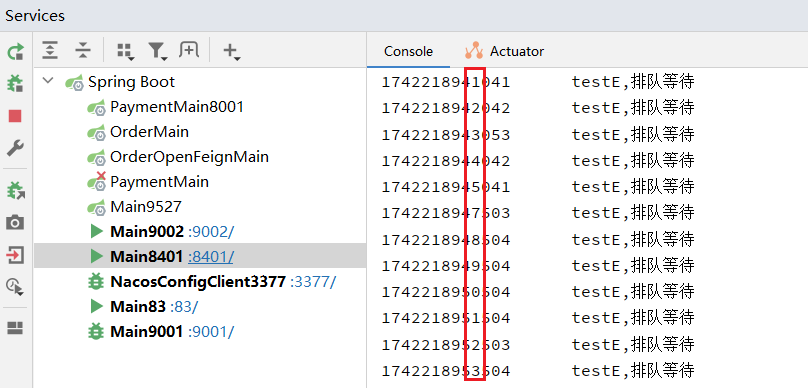This screenshot has width=808, height=388.
Task: Open the wrench settings icon
Action: [15, 149]
